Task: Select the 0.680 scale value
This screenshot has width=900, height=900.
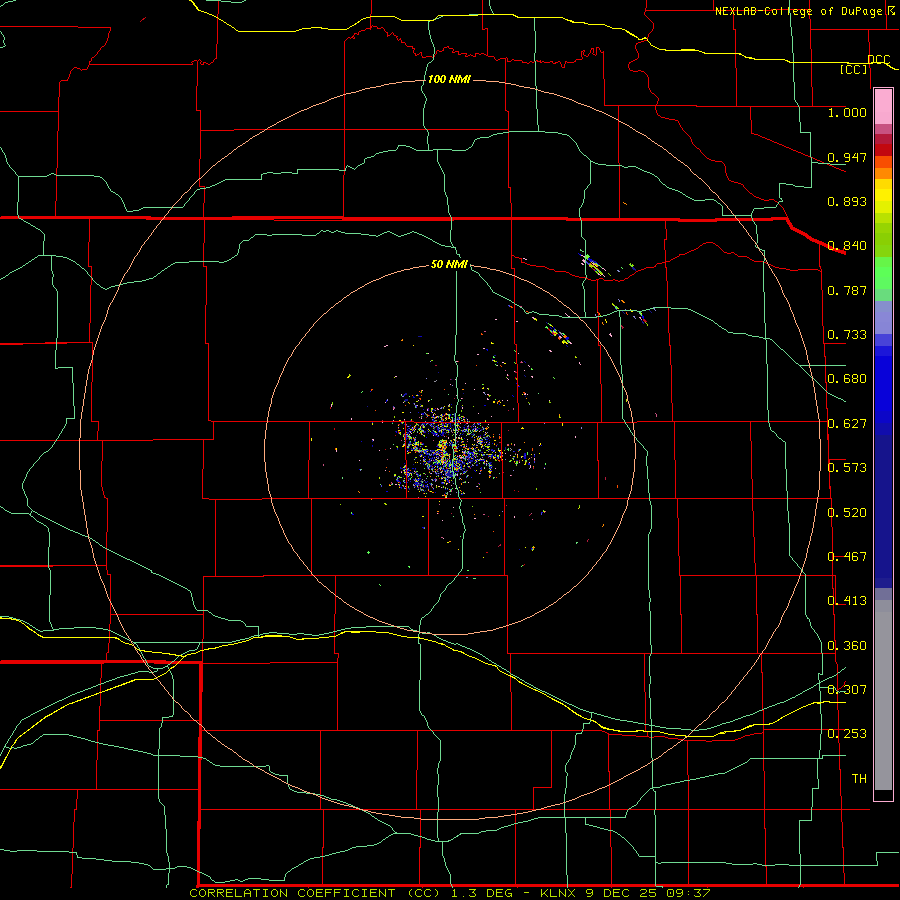Action: coord(847,379)
